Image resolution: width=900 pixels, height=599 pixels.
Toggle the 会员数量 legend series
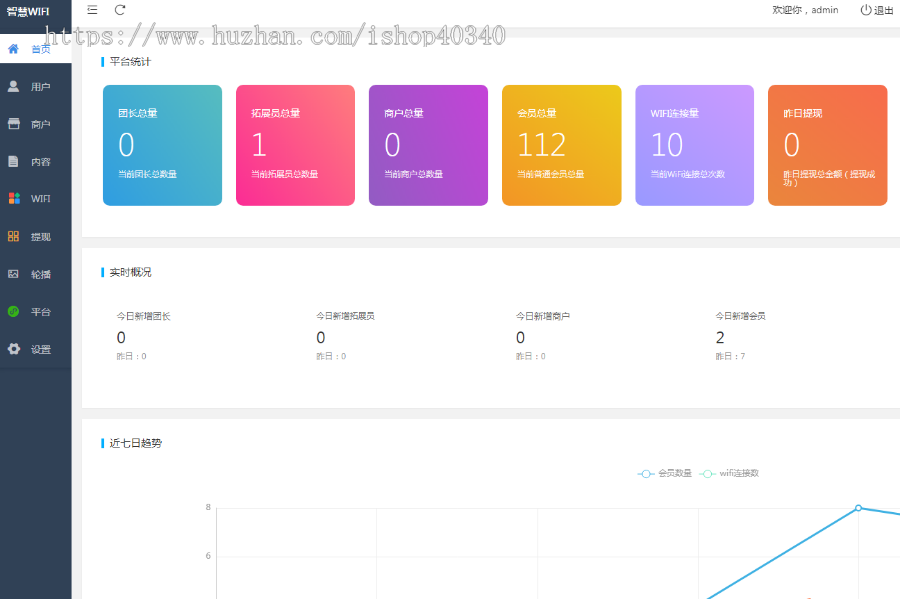[x=665, y=473]
